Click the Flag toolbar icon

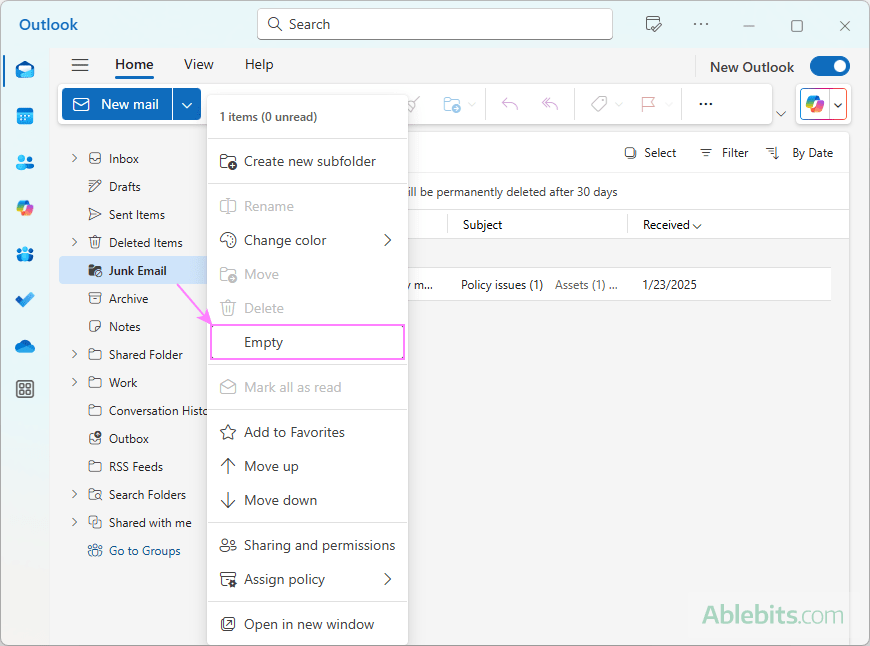coord(648,104)
